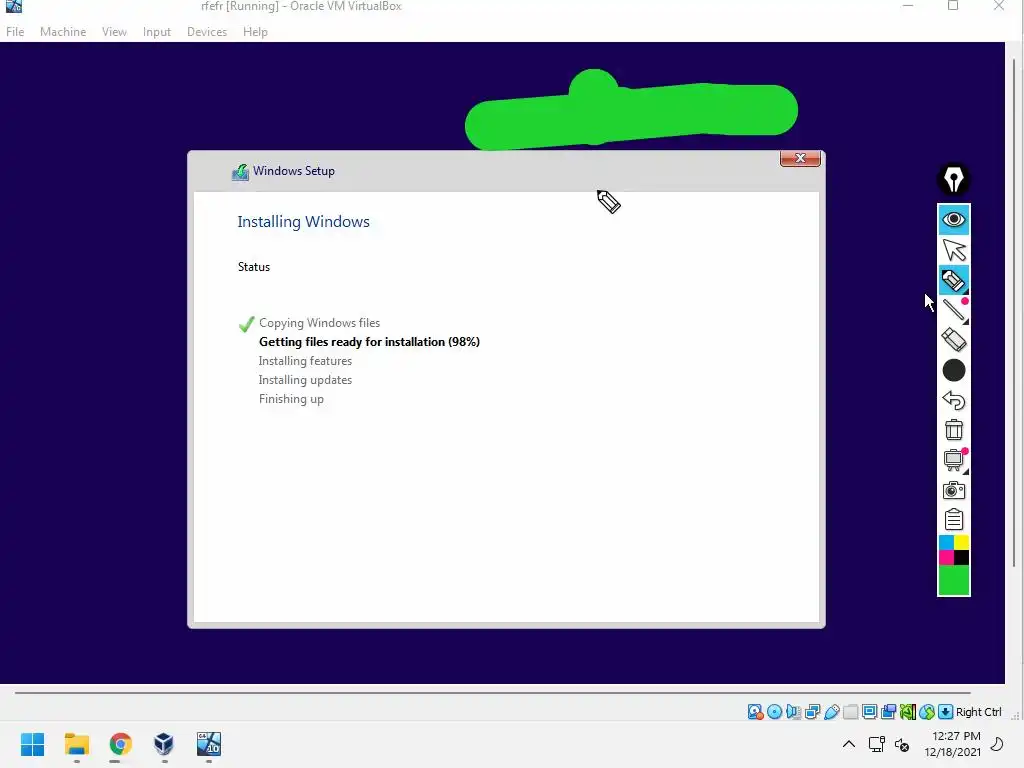Click the network adapters status icon

click(812, 712)
